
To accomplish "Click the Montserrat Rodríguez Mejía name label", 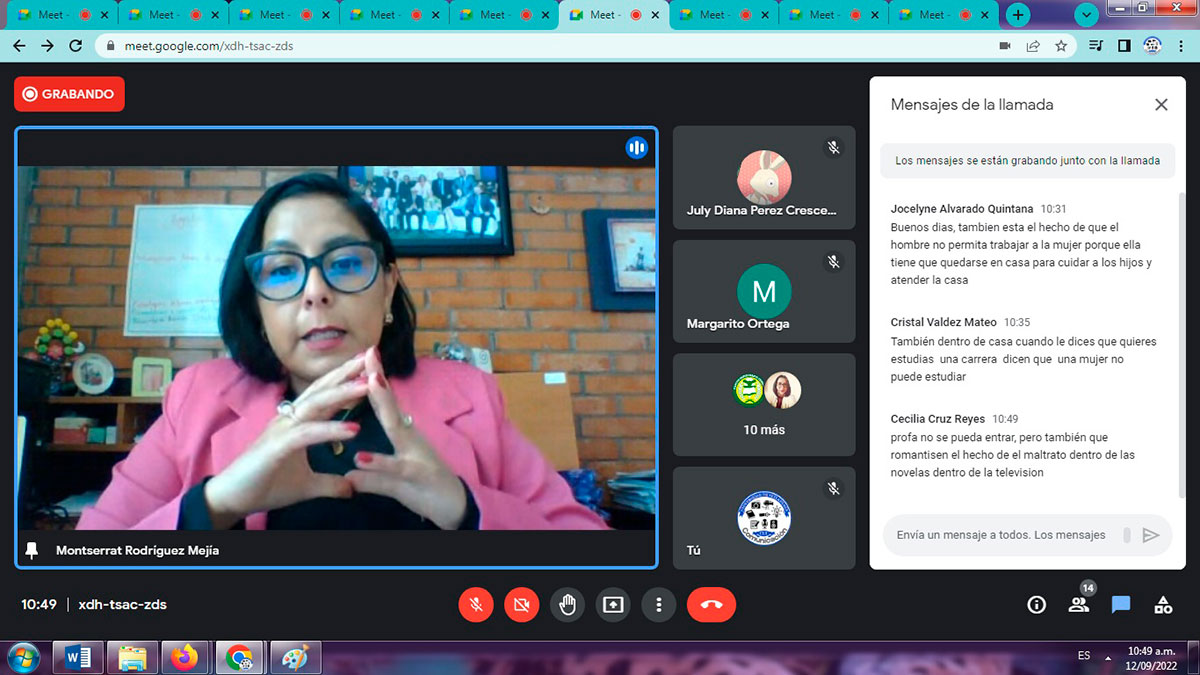I will click(137, 551).
